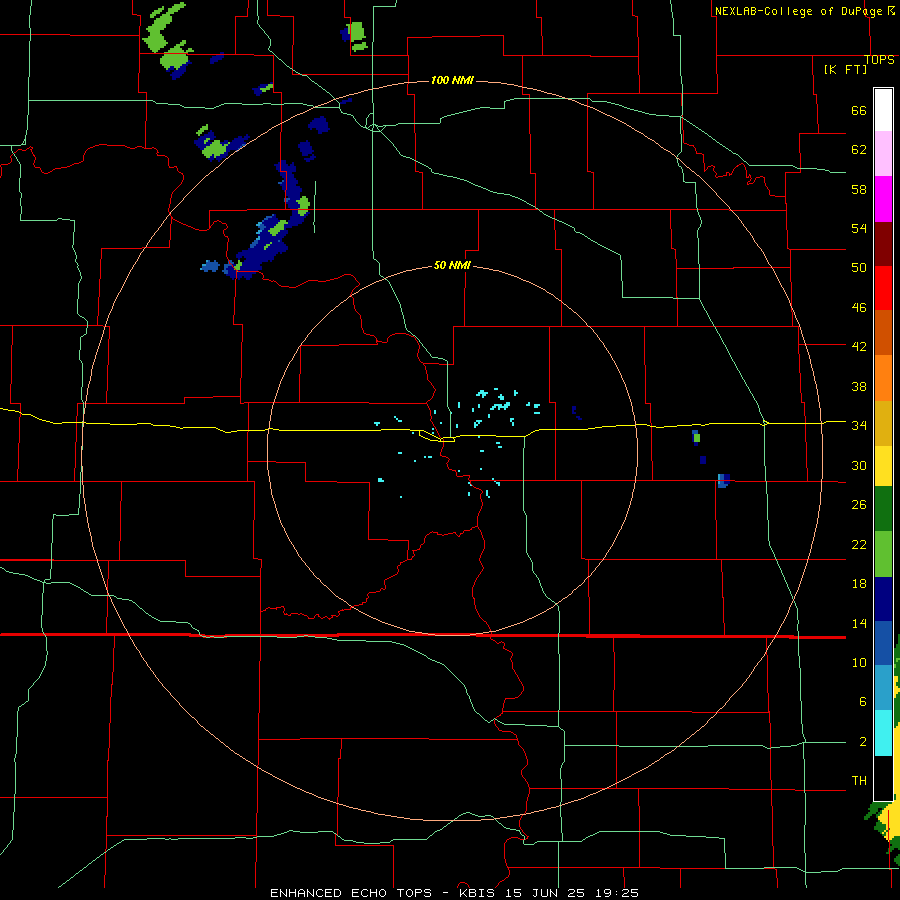Image resolution: width=900 pixels, height=900 pixels.
Task: Click legend value '18'
Action: 859,584
